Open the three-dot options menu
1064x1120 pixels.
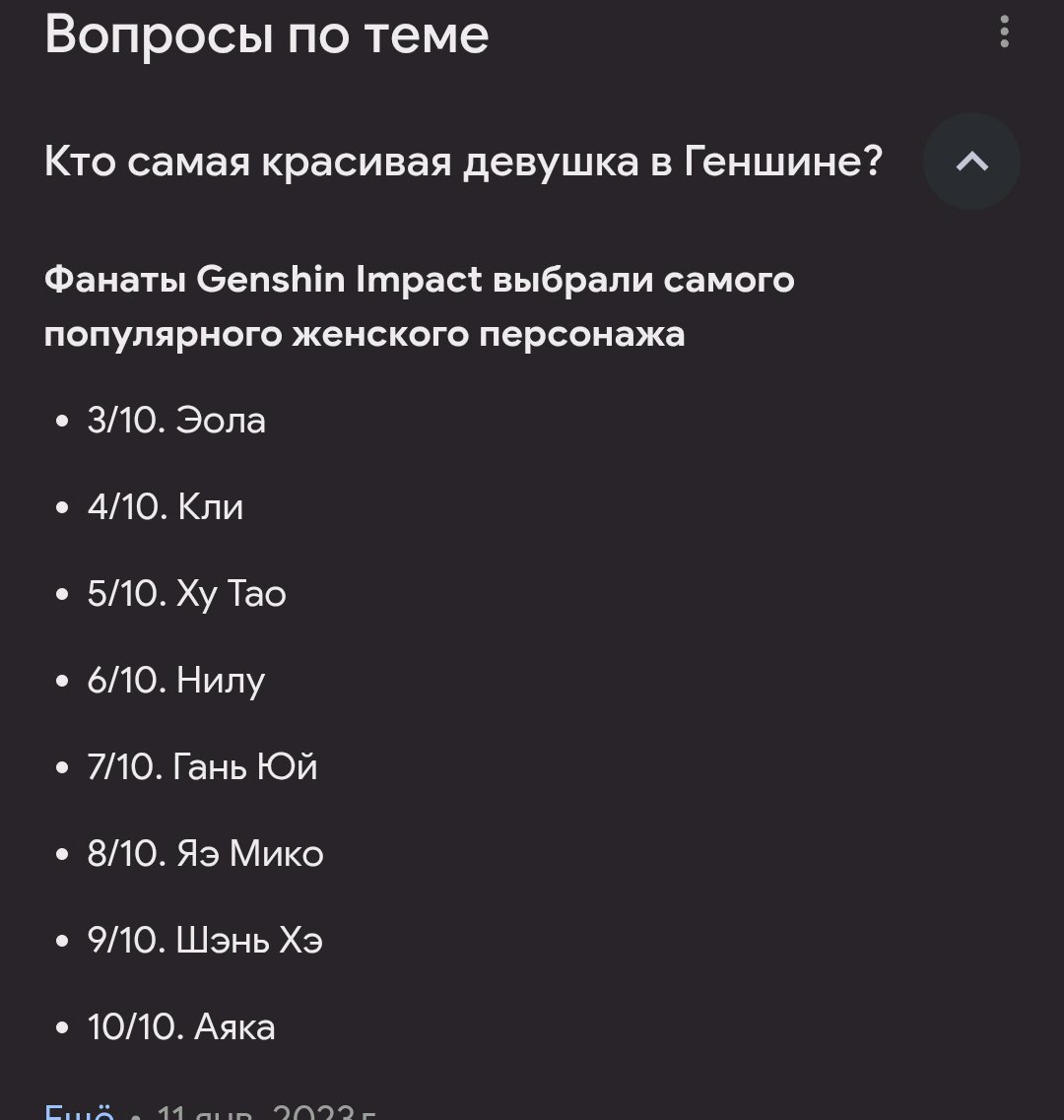point(1004,33)
